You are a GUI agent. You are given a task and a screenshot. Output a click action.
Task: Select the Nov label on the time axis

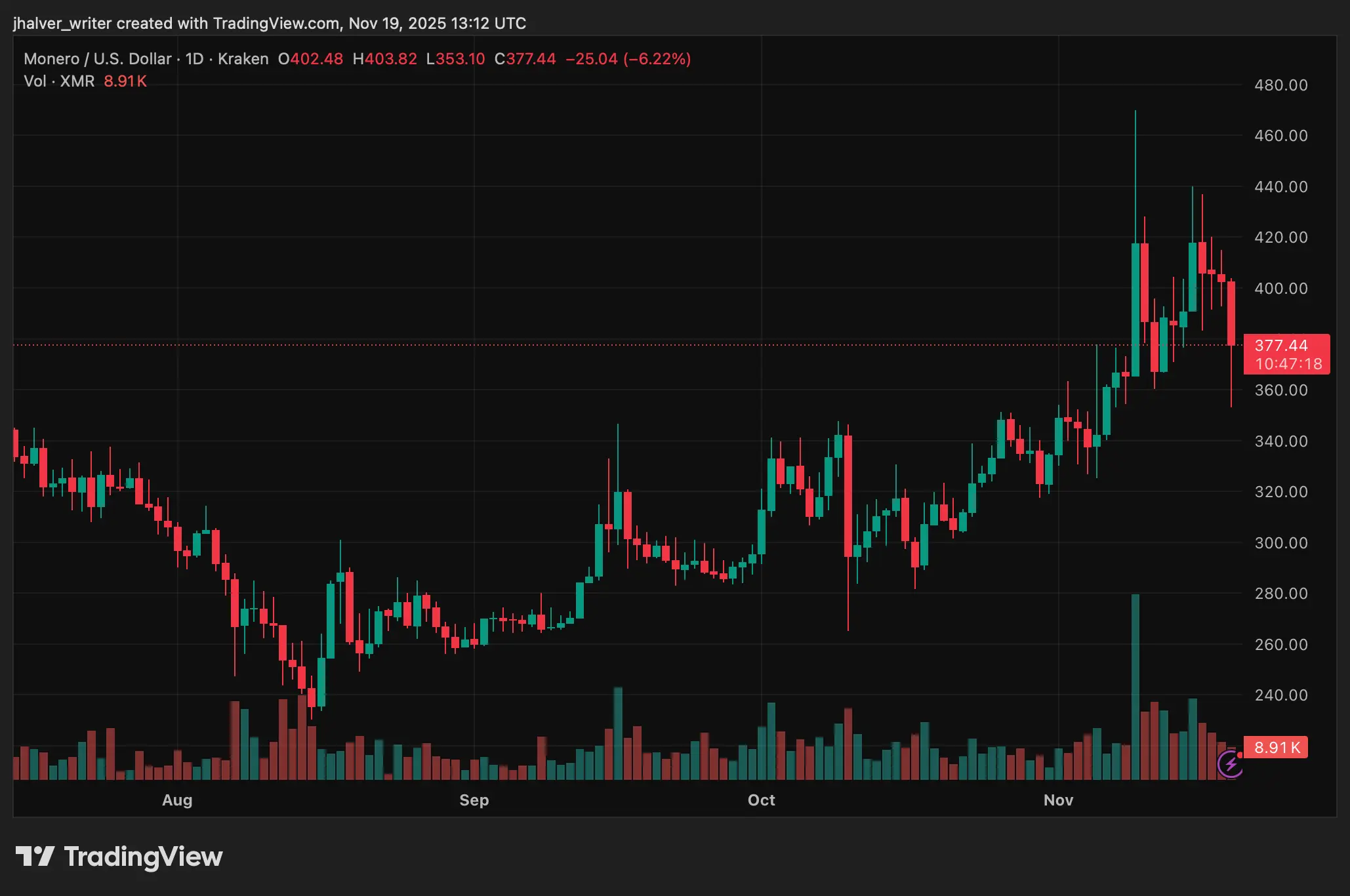pyautogui.click(x=1058, y=800)
